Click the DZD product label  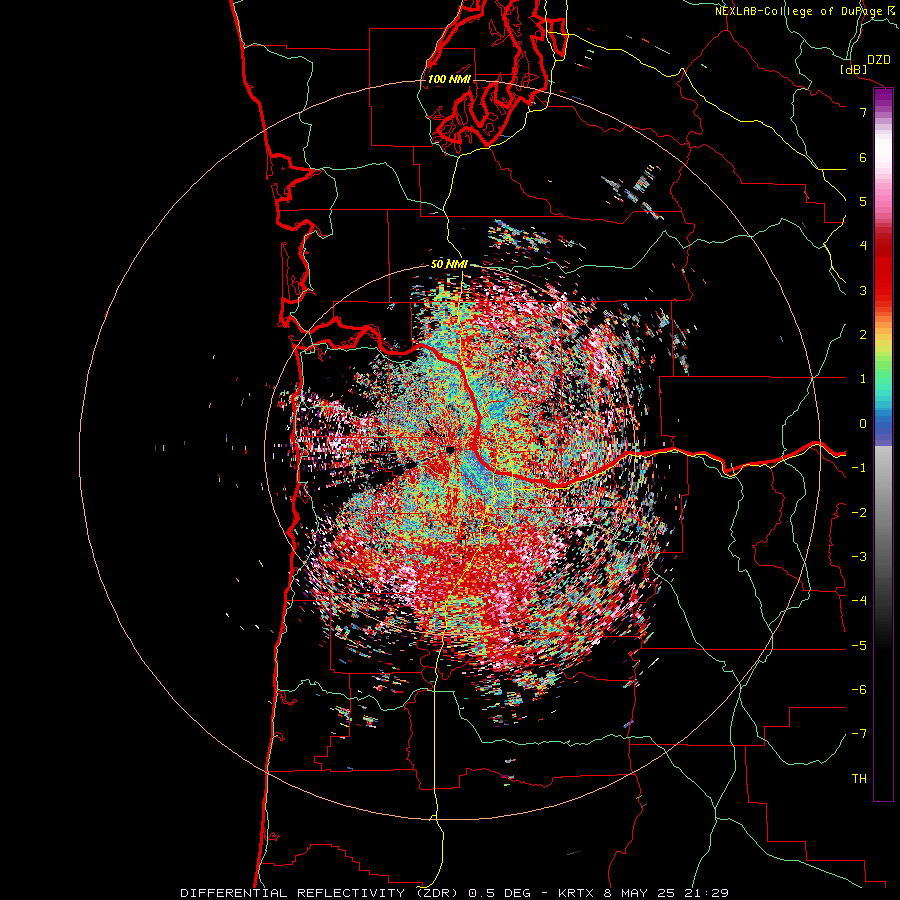tap(879, 60)
